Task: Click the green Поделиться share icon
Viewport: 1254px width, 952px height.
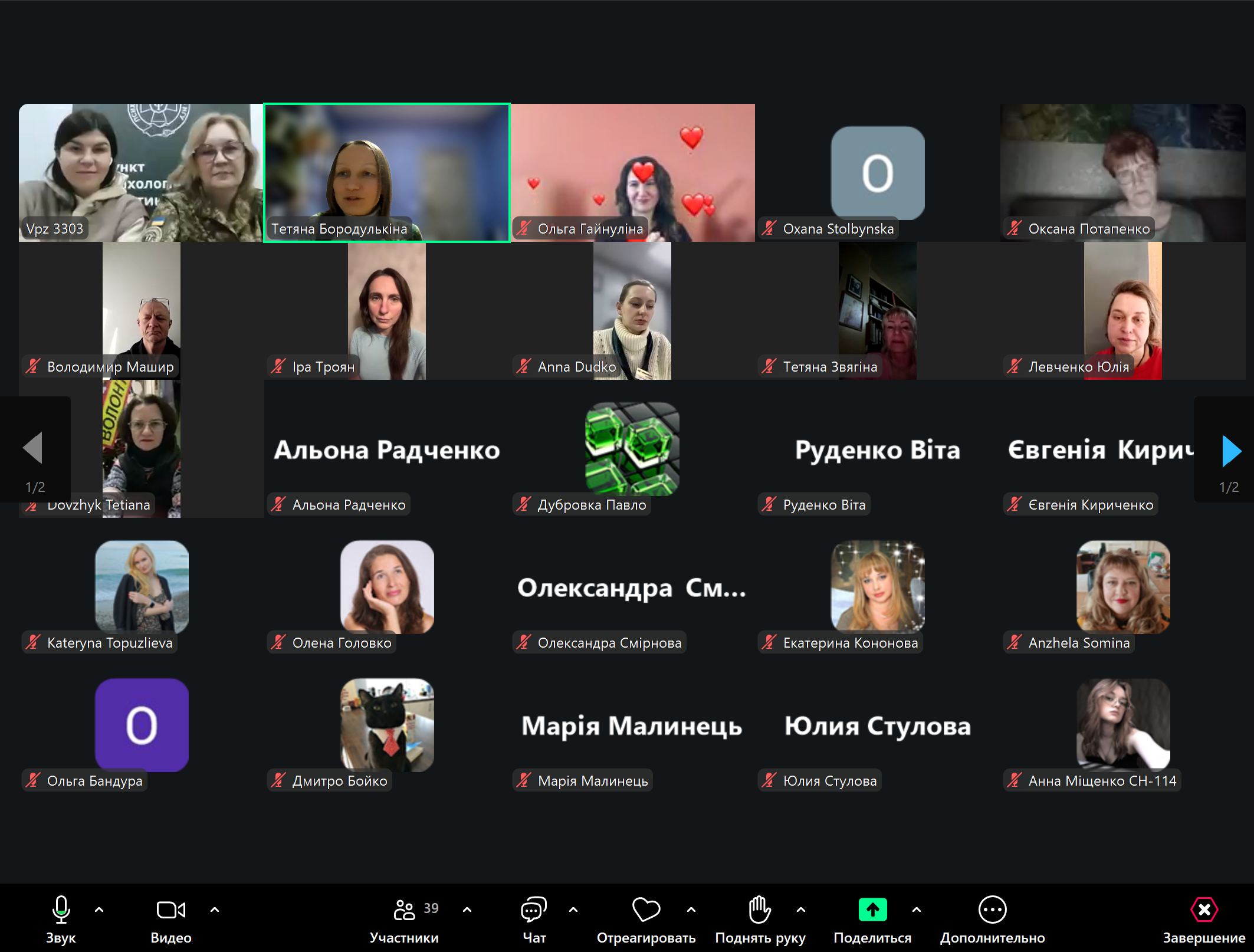Action: tap(872, 910)
